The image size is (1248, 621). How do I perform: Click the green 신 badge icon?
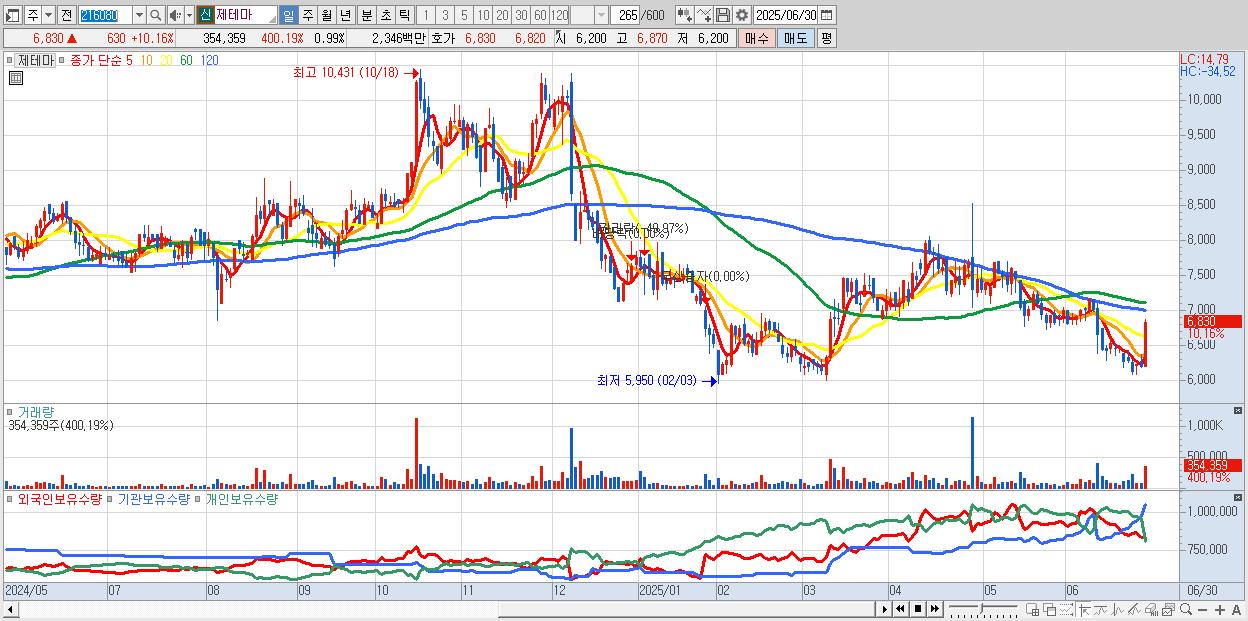pyautogui.click(x=204, y=16)
